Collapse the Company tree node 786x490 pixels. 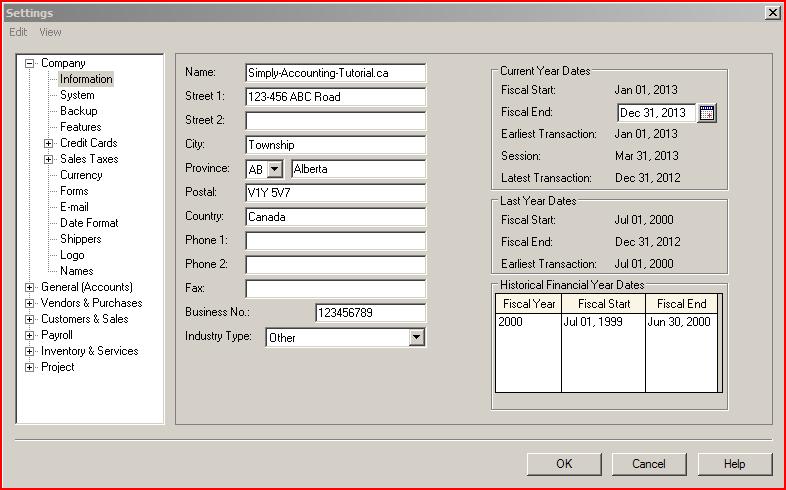pos(30,63)
